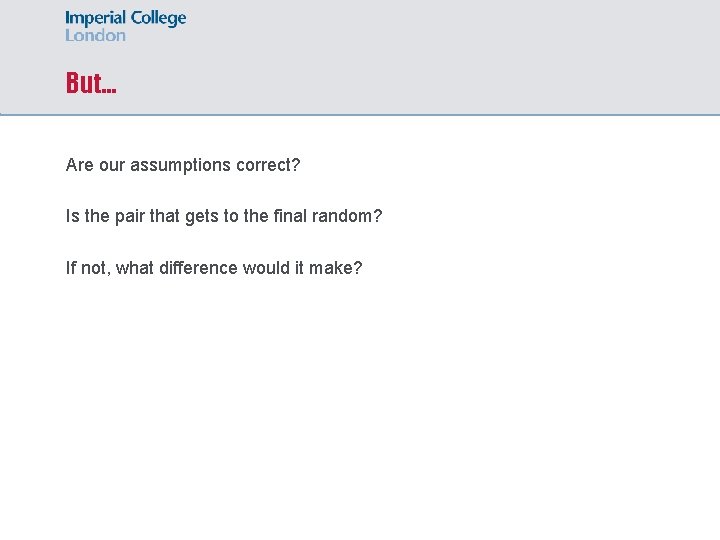Screen dimensions: 720x540
Task: Click the 'If not, what difference' line
Action: (213, 268)
